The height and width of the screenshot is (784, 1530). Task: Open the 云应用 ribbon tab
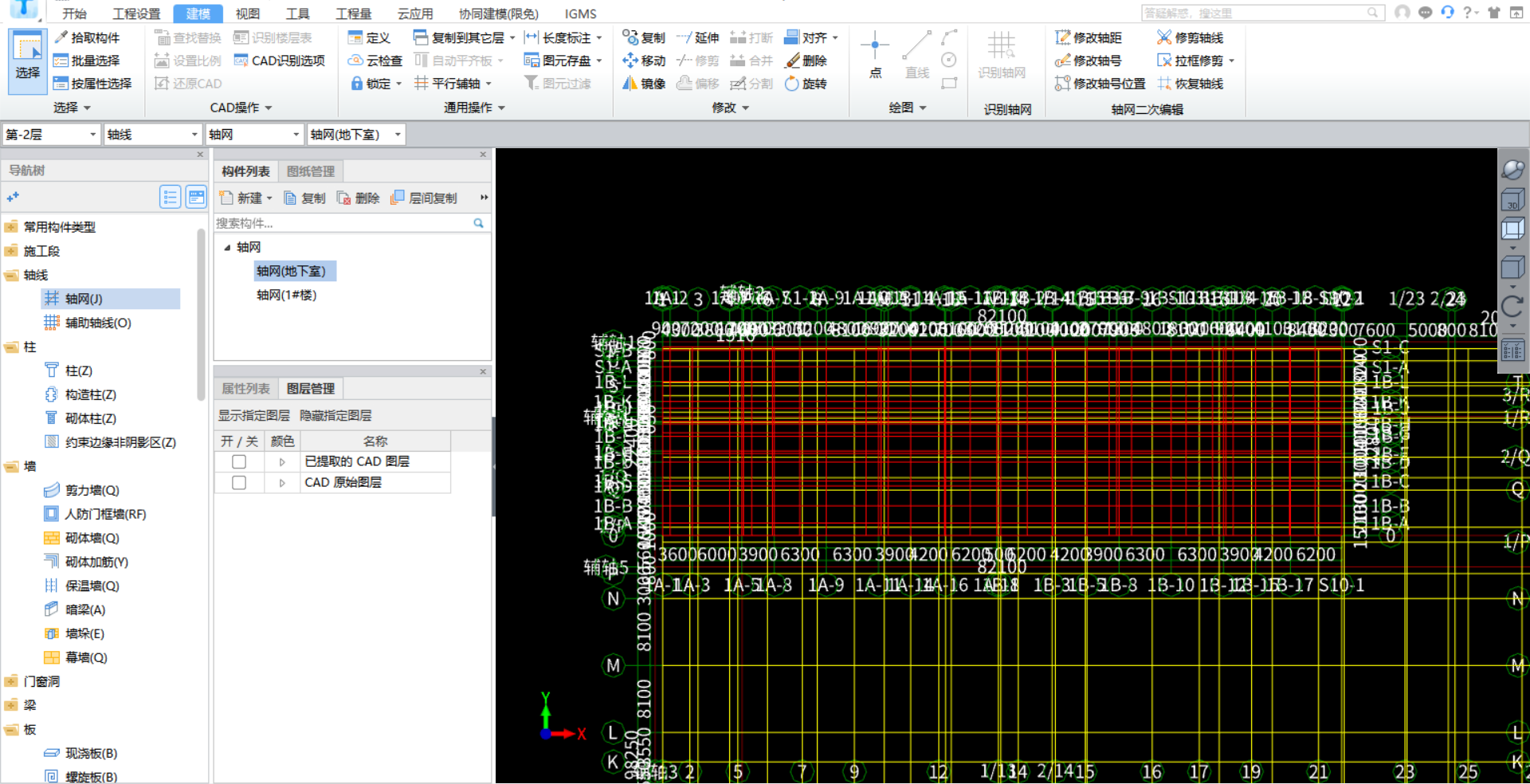click(415, 14)
